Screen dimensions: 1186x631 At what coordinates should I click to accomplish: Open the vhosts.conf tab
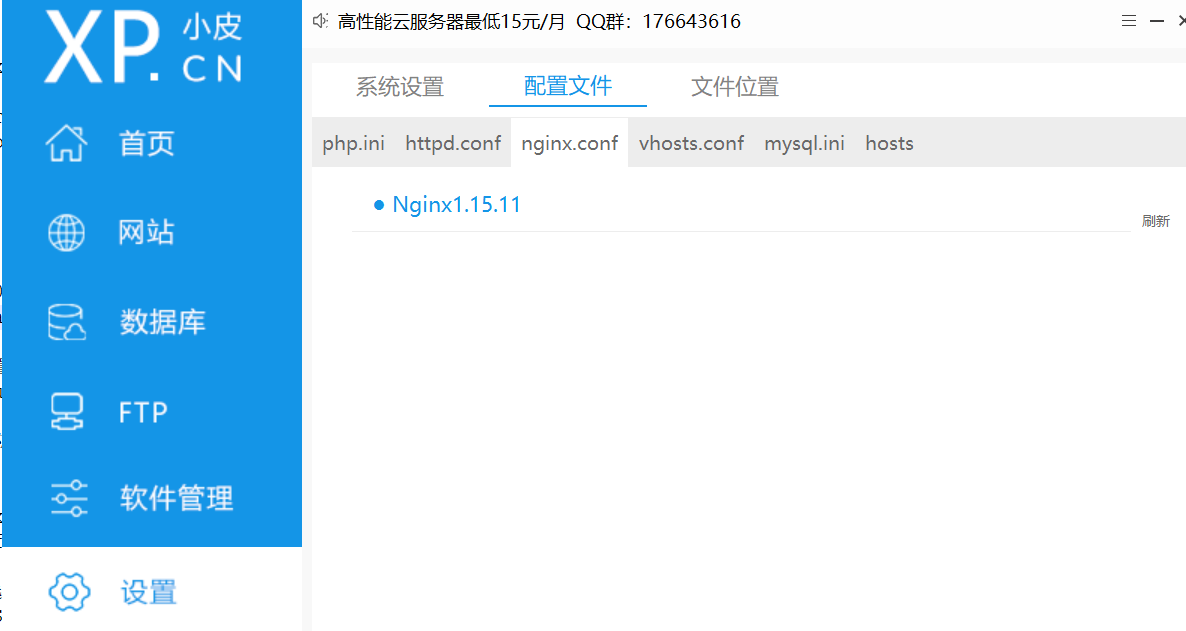(691, 143)
